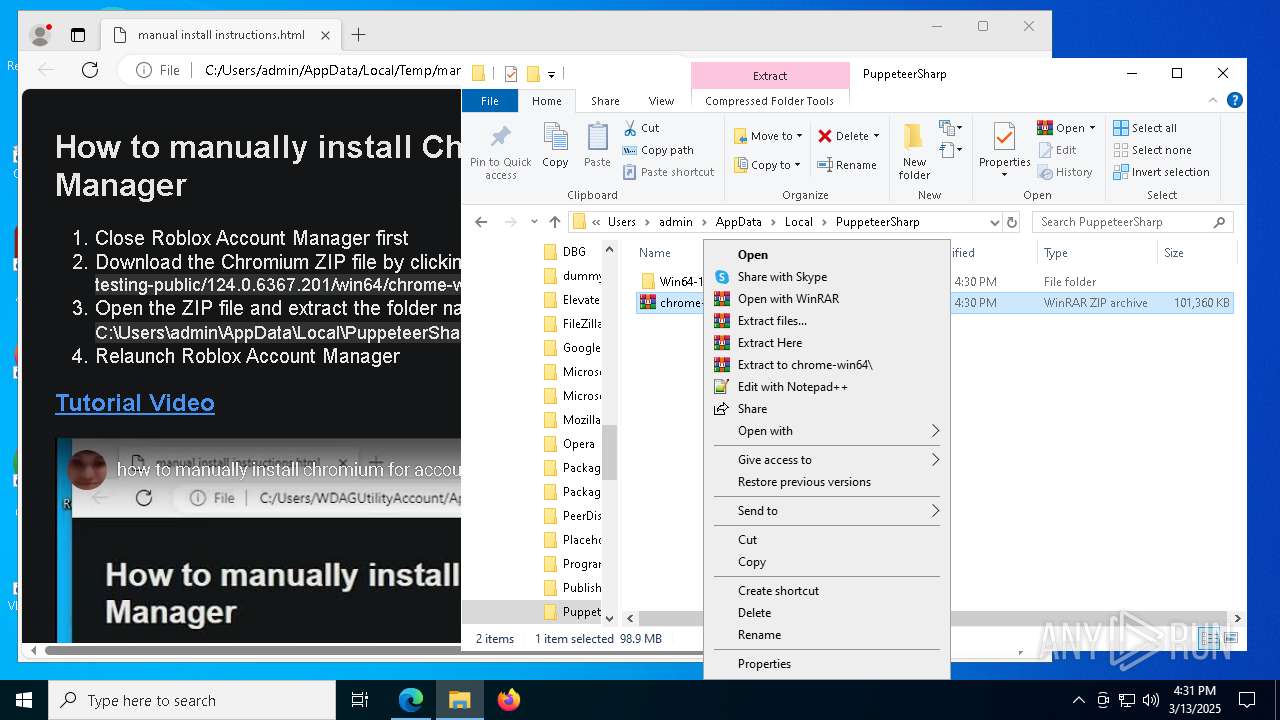The image size is (1280, 720).
Task: Click the Explorer up-directory arrow
Action: 555,222
